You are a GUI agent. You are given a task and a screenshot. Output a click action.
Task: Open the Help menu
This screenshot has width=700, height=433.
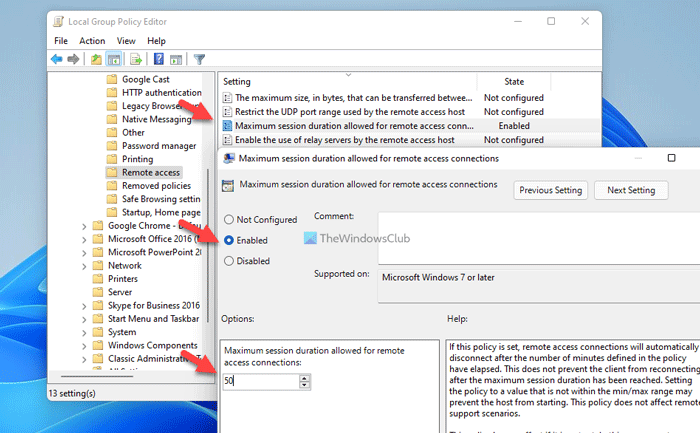point(156,41)
